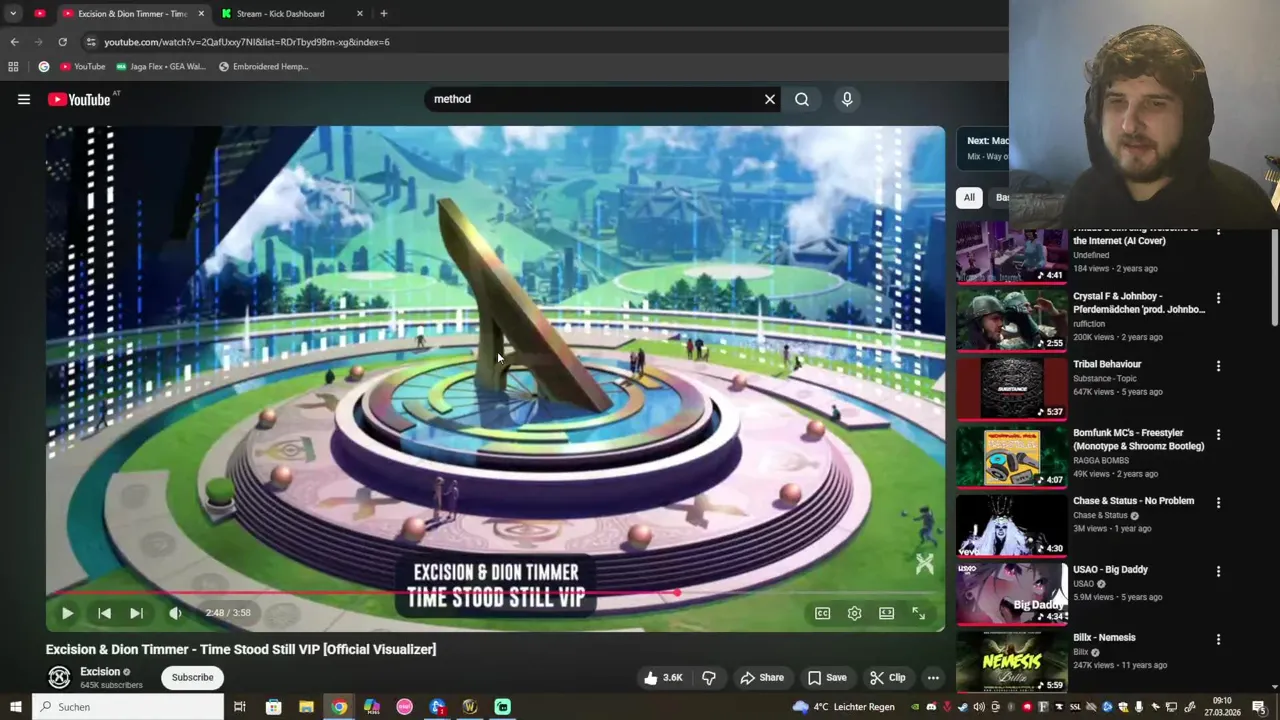Select the 'All' filter chip
The image size is (1280, 720).
pos(969,197)
